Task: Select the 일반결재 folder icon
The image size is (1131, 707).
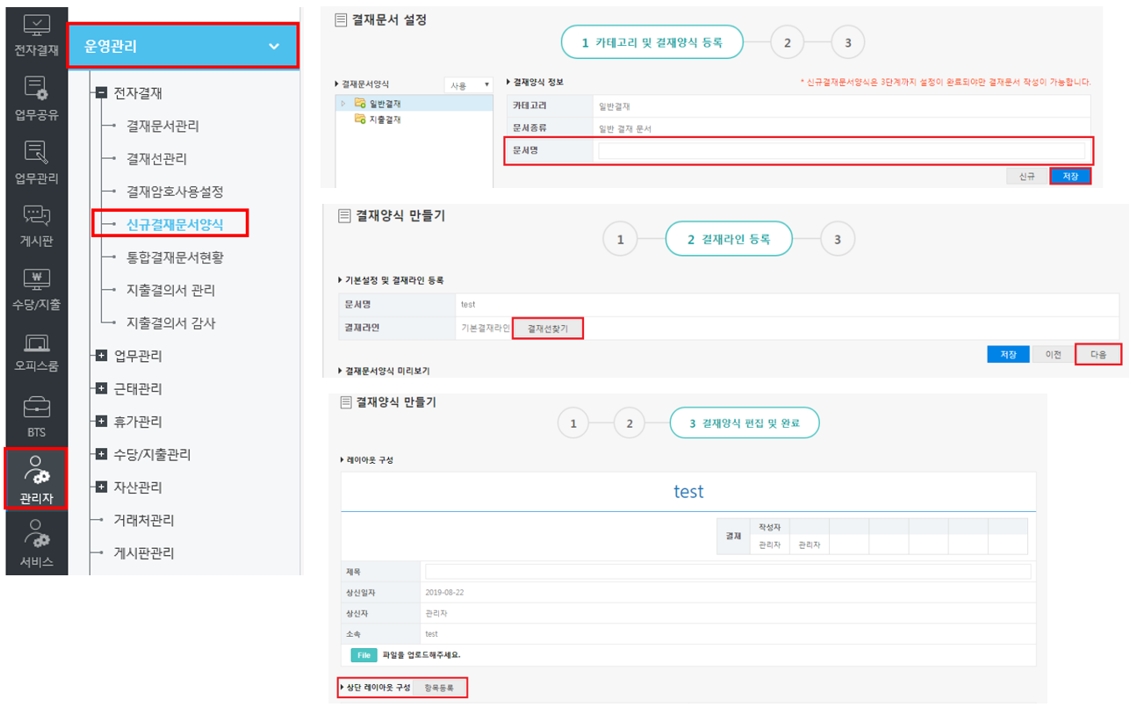Action: [x=359, y=103]
